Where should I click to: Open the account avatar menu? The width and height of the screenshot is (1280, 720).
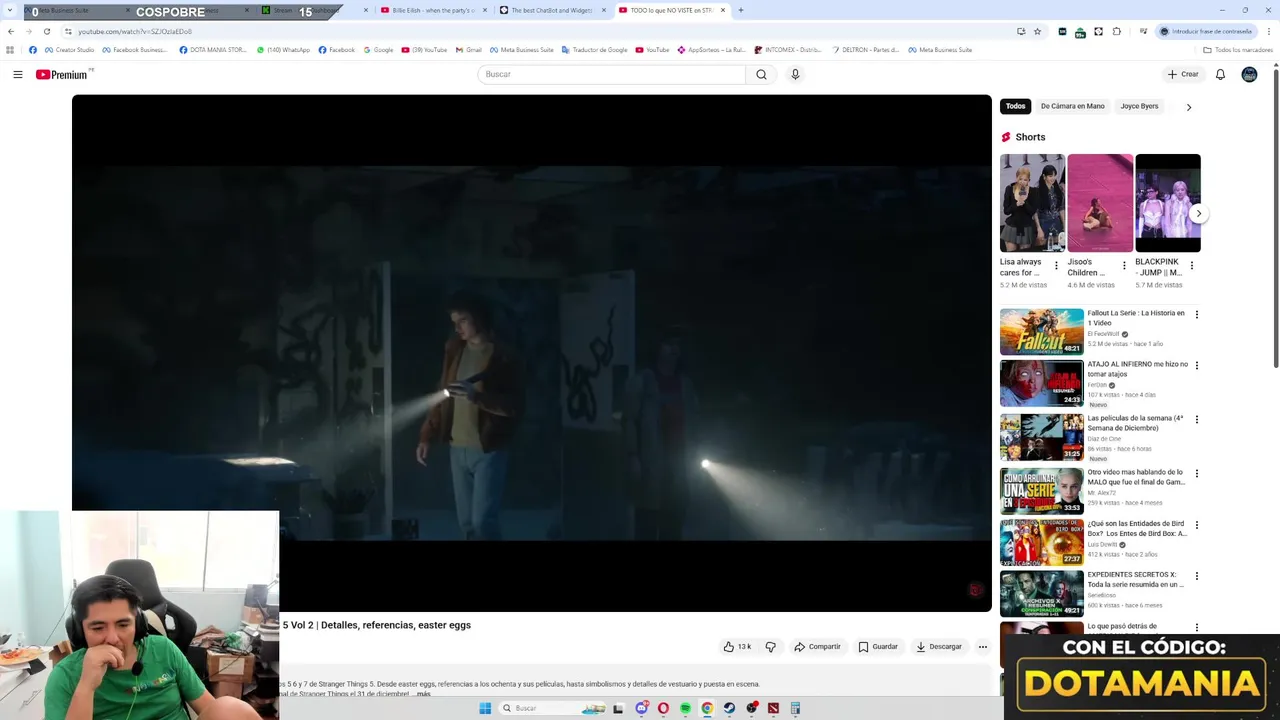coord(1249,74)
